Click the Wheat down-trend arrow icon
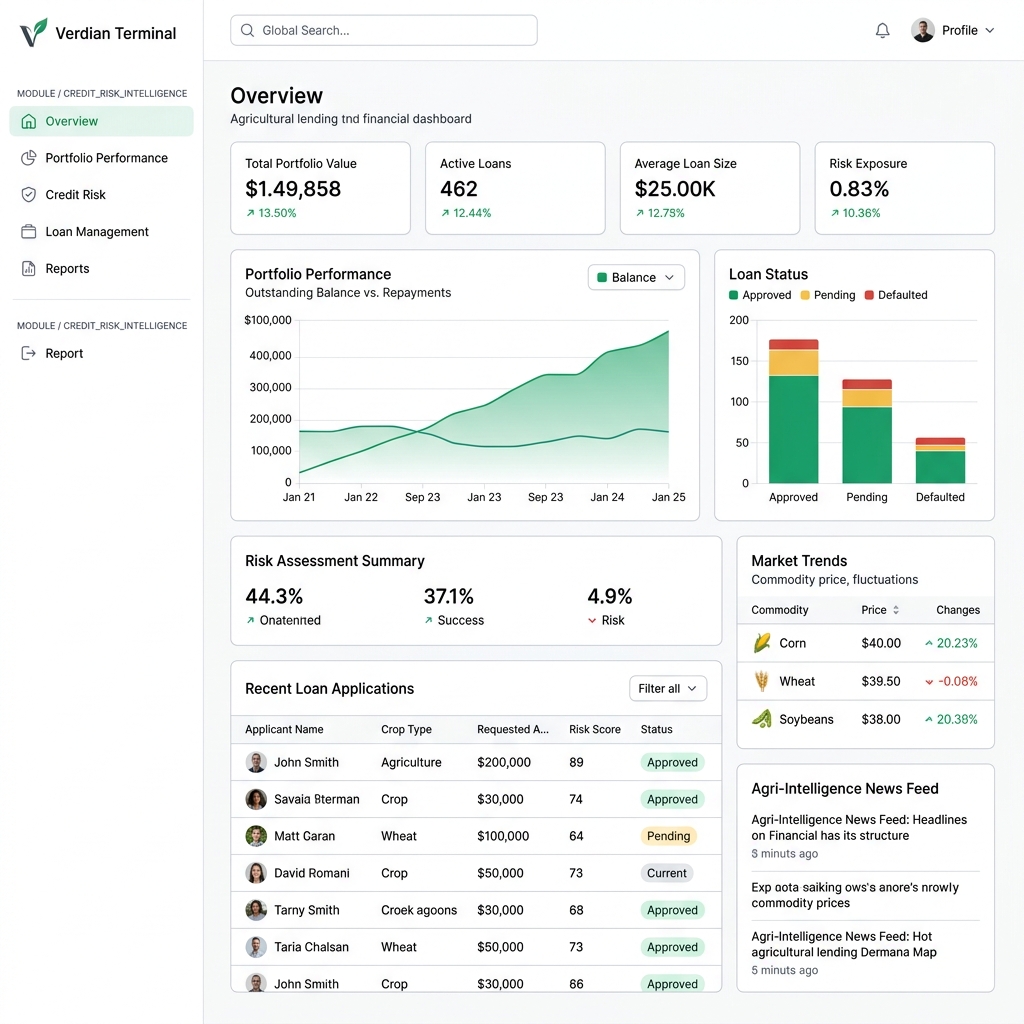 click(929, 682)
